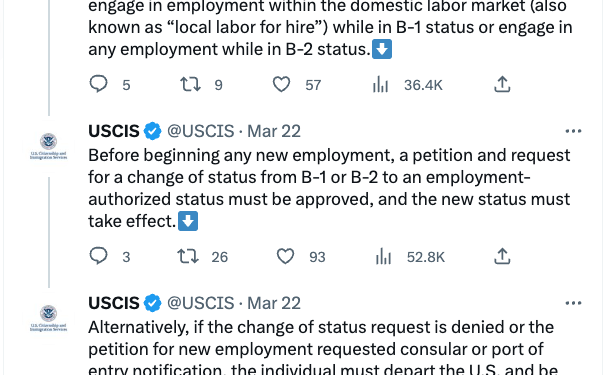Open USCIS avatar on 'Before beginning' tweet
Viewport: 608px width, 375px height.
(48, 146)
